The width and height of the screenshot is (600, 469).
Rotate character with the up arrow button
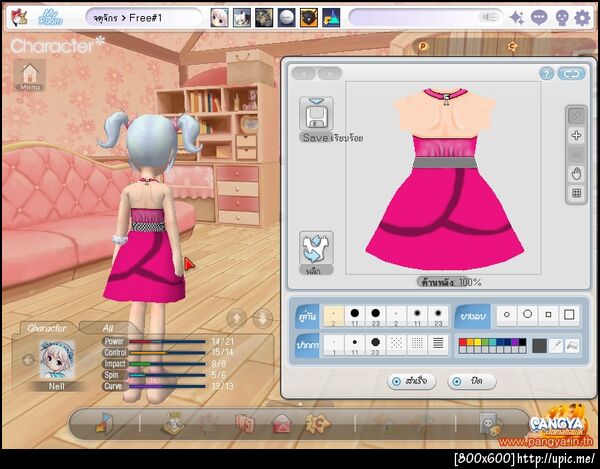(x=236, y=318)
